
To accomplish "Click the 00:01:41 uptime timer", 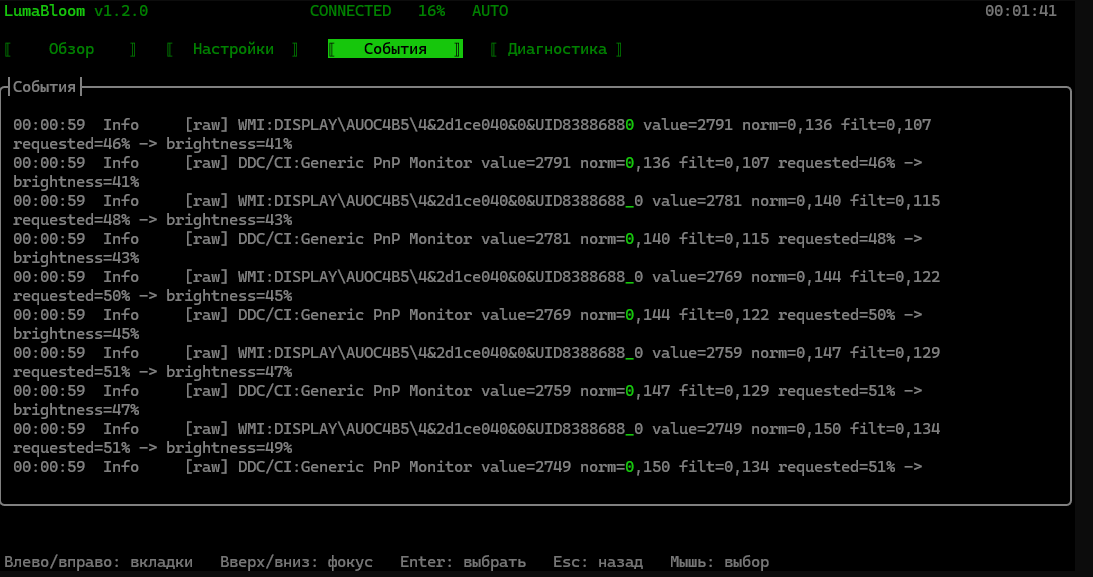I will pyautogui.click(x=1021, y=11).
